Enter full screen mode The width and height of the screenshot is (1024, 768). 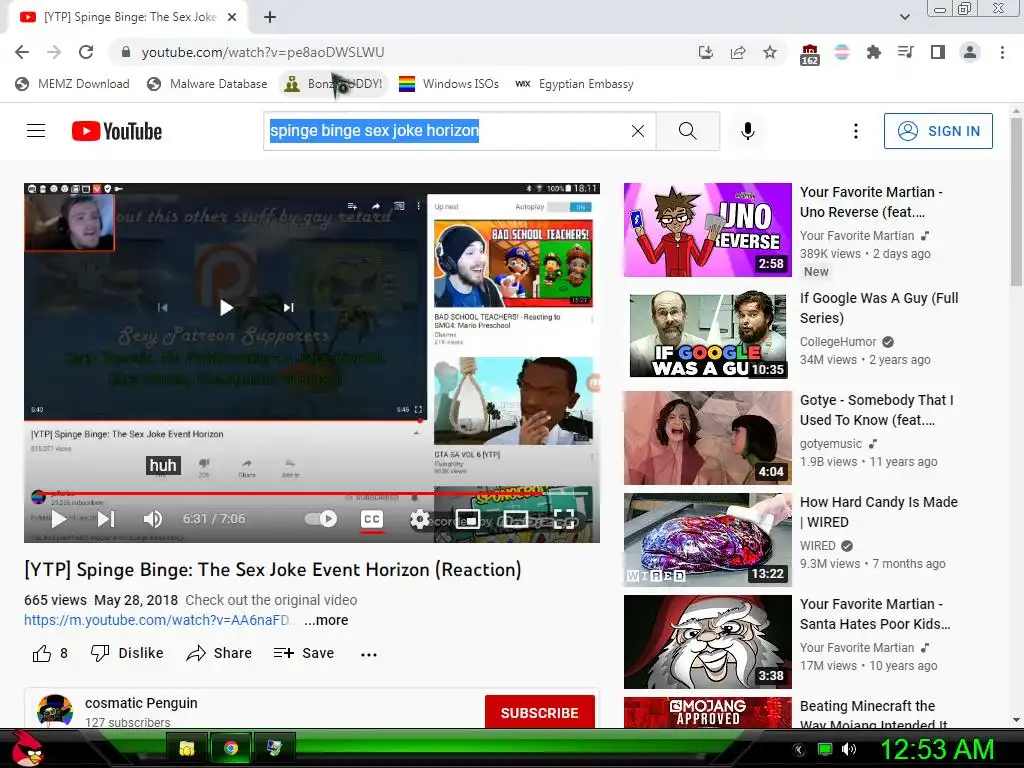[564, 519]
